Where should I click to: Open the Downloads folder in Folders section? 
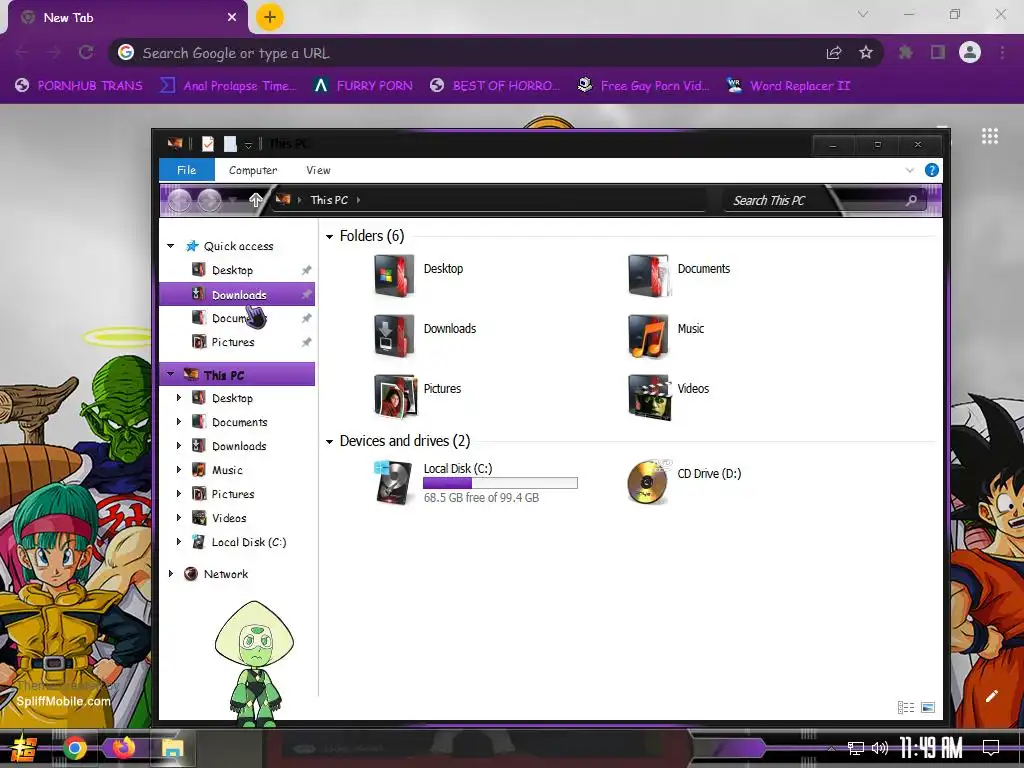pyautogui.click(x=394, y=336)
